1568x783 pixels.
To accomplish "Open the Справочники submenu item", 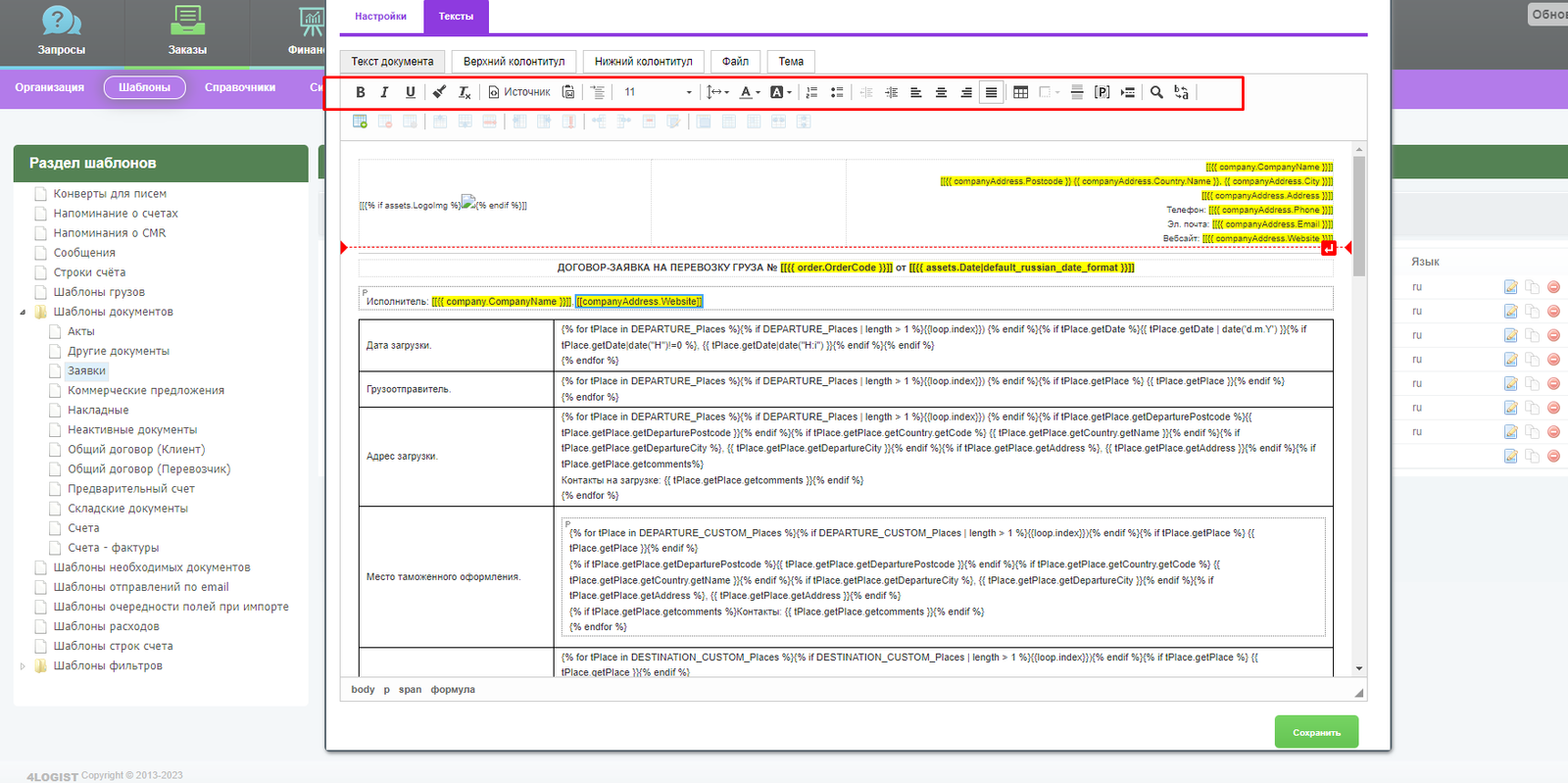I will [240, 87].
